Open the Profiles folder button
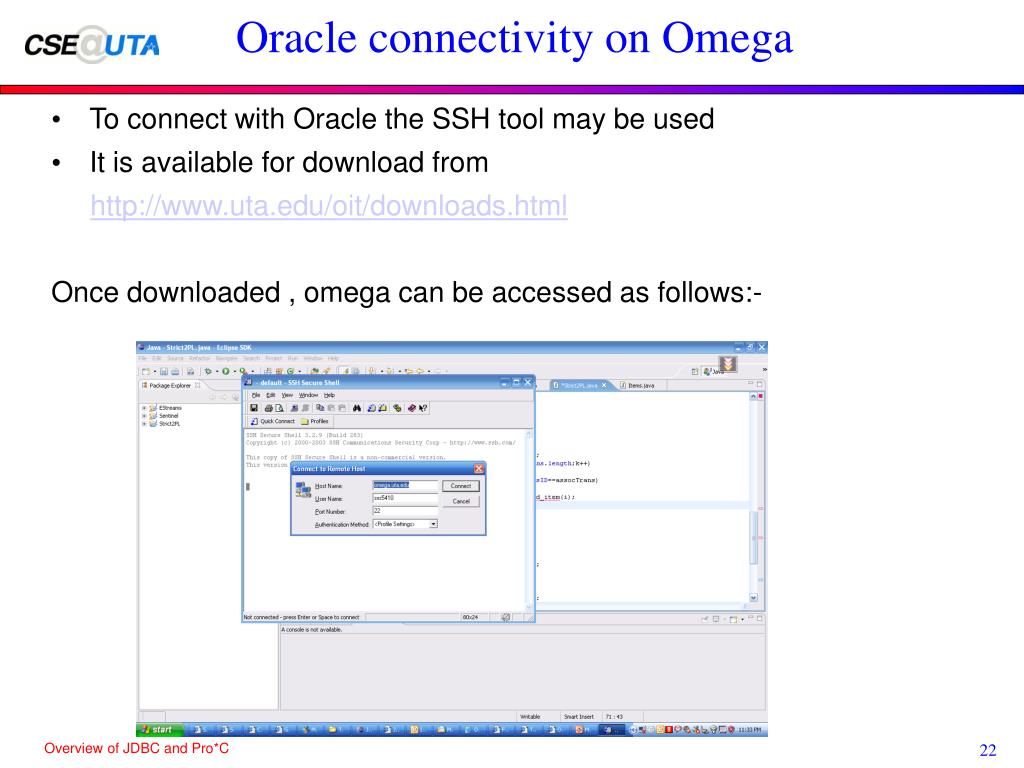This screenshot has width=1024, height=768. pos(314,421)
